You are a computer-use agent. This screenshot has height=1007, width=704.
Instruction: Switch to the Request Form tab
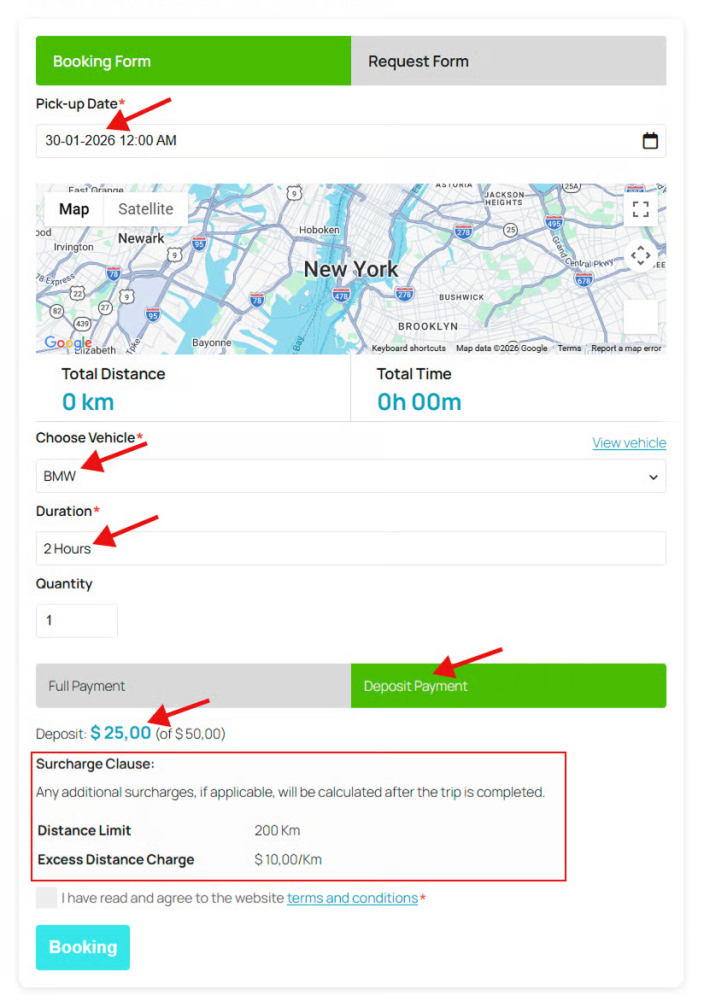(x=509, y=61)
